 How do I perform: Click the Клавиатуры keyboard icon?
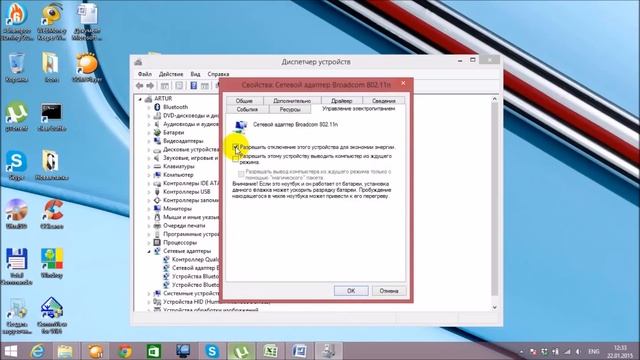click(x=157, y=167)
